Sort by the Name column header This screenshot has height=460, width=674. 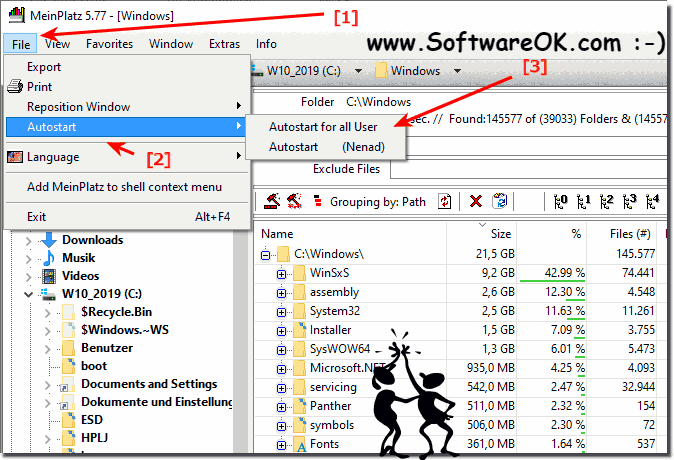pos(350,234)
